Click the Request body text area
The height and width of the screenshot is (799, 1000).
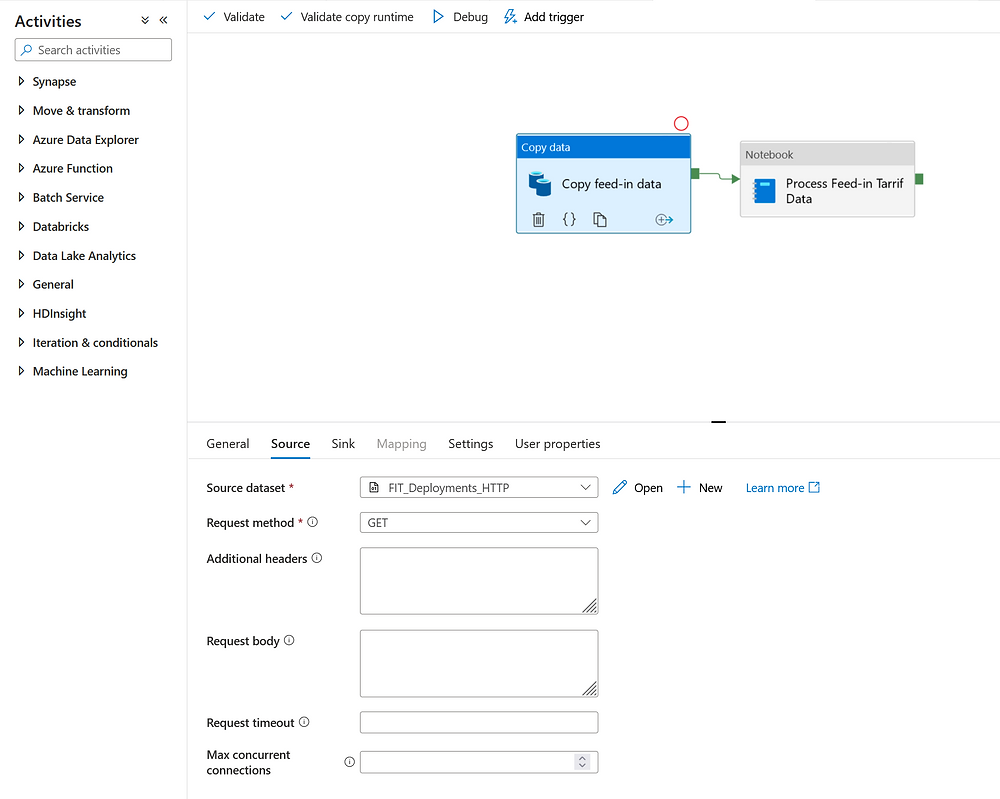pyautogui.click(x=479, y=663)
